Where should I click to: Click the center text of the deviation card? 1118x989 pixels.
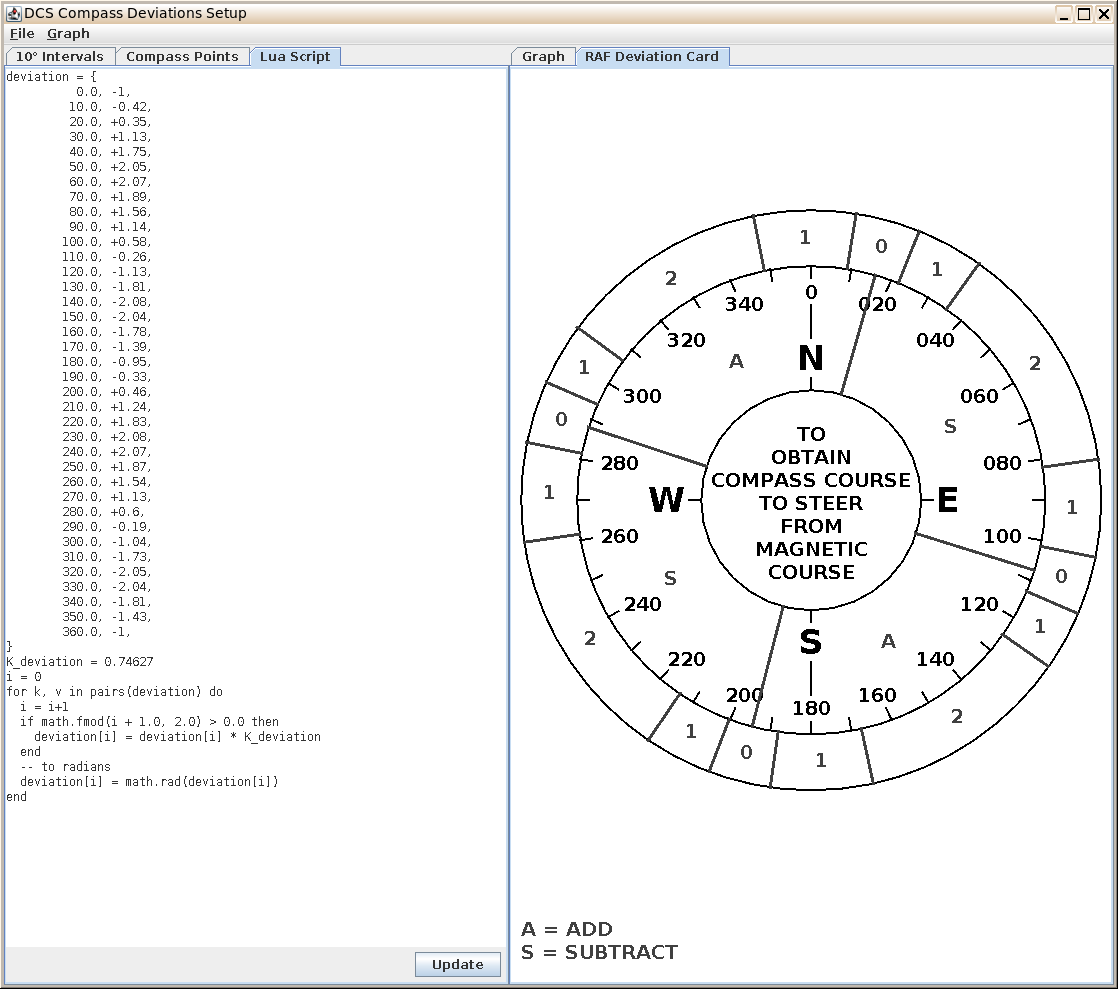[x=811, y=503]
